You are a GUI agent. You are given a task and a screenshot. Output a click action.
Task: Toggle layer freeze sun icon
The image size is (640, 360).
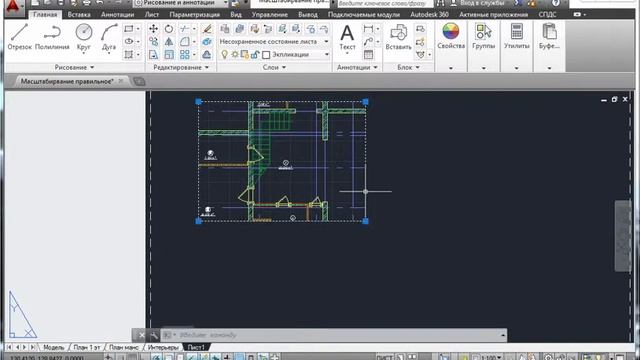[x=235, y=54]
